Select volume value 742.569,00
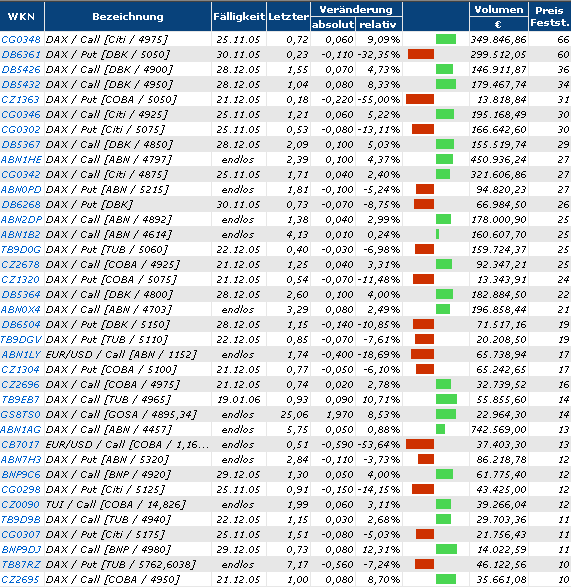The width and height of the screenshot is (571, 587). point(499,429)
